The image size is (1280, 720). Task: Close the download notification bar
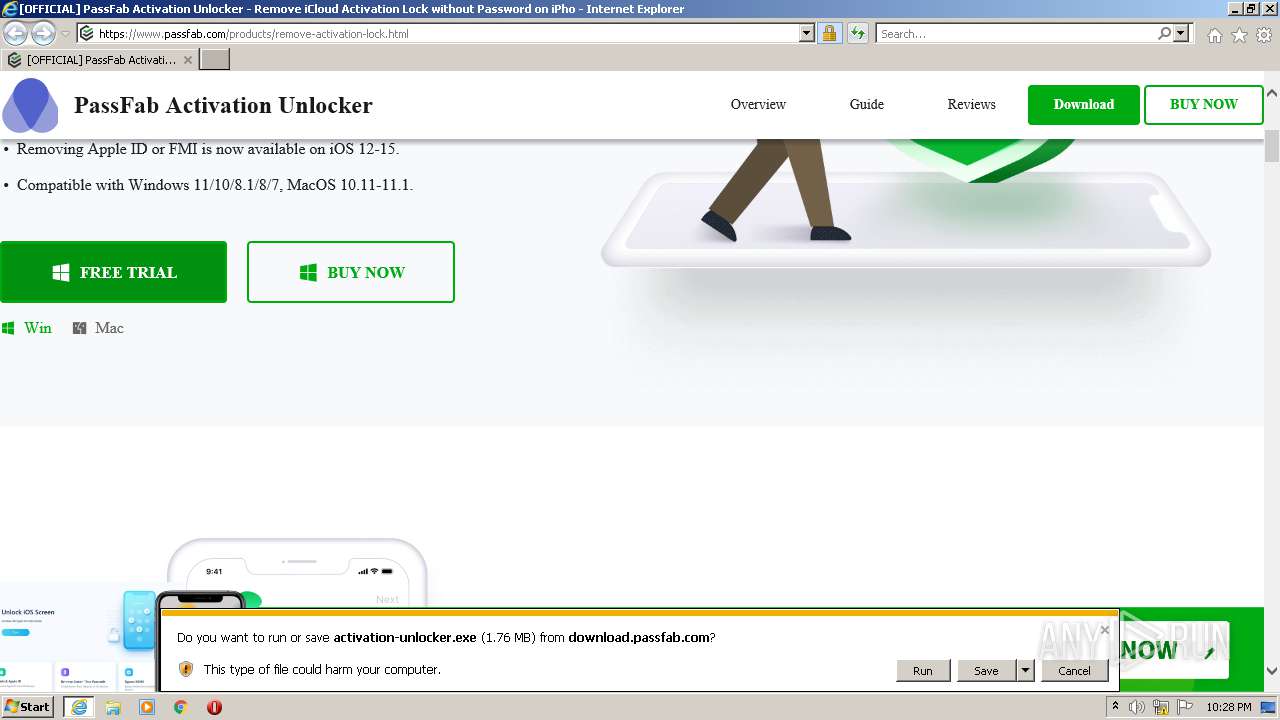(x=1104, y=630)
